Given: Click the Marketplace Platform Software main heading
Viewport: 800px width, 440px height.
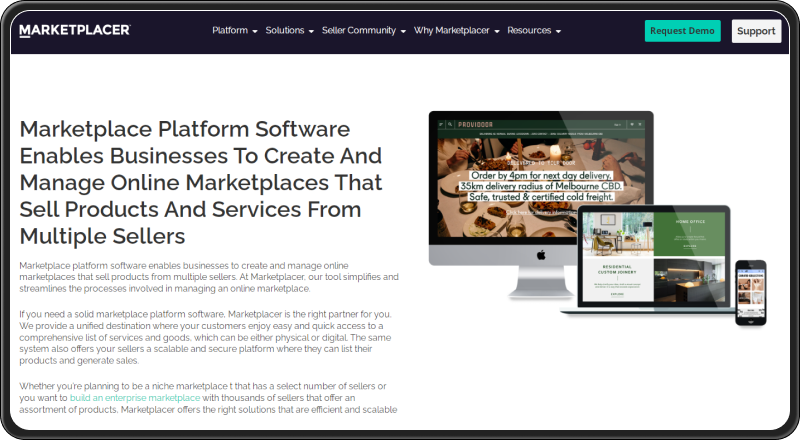Looking at the screenshot, I should tap(201, 183).
